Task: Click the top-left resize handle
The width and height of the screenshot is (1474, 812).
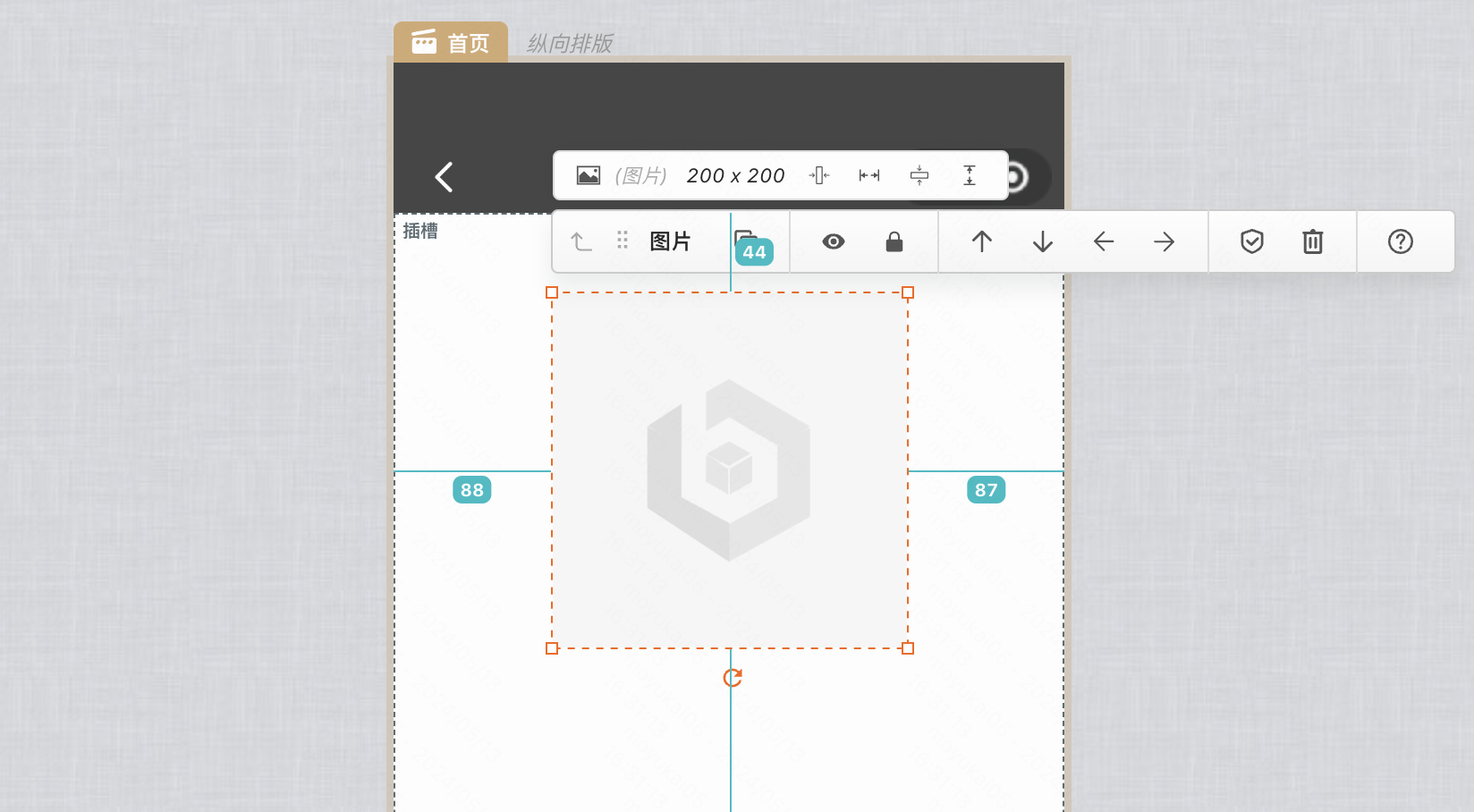Action: pos(552,292)
